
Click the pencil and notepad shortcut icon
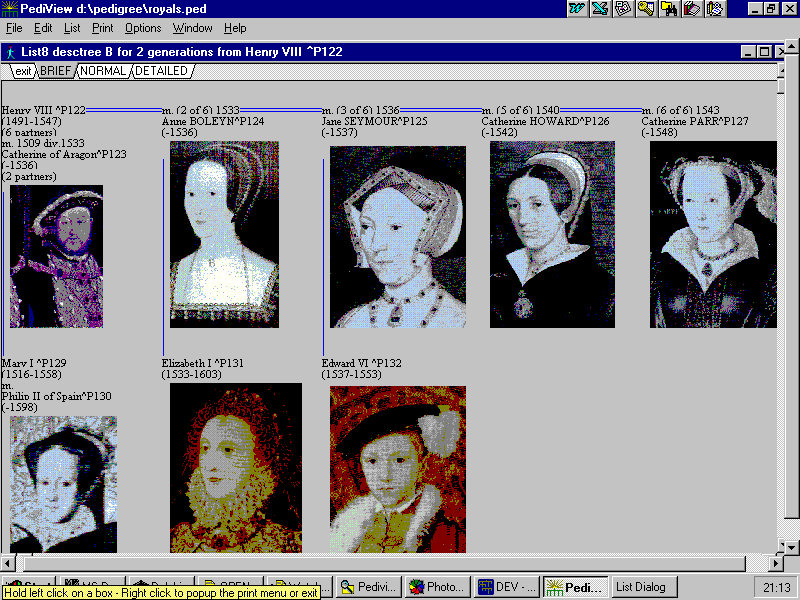click(x=715, y=9)
